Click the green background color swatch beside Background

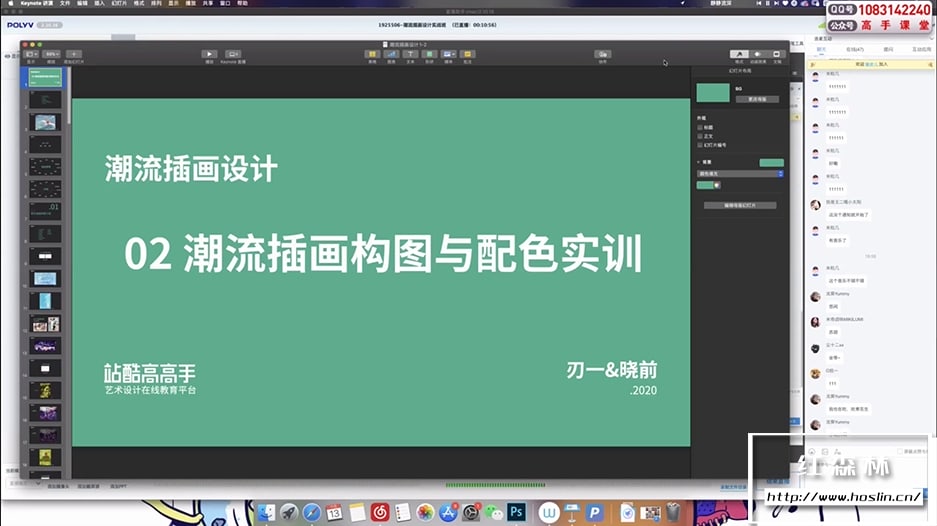[771, 163]
